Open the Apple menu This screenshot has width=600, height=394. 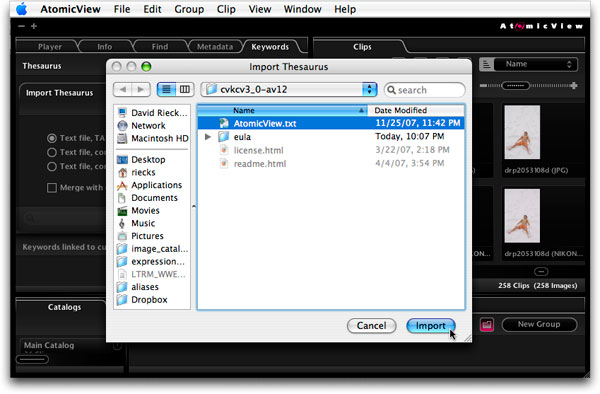[22, 9]
